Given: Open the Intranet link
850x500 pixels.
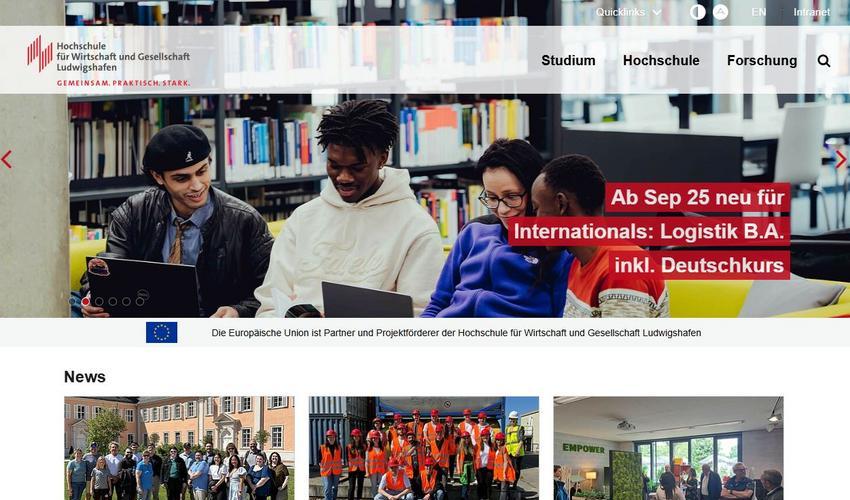Looking at the screenshot, I should pos(812,12).
